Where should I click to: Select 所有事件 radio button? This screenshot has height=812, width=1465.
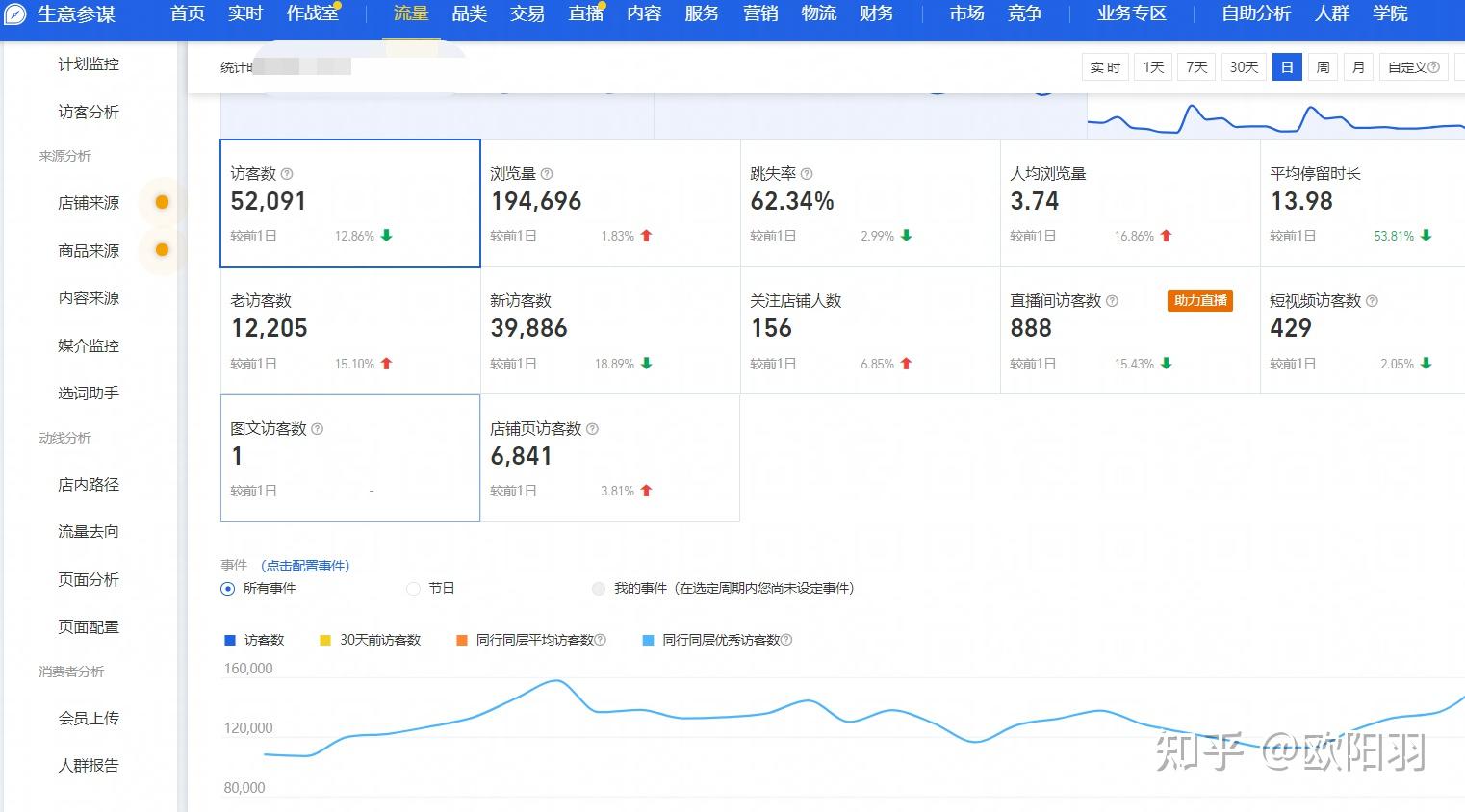pyautogui.click(x=227, y=589)
